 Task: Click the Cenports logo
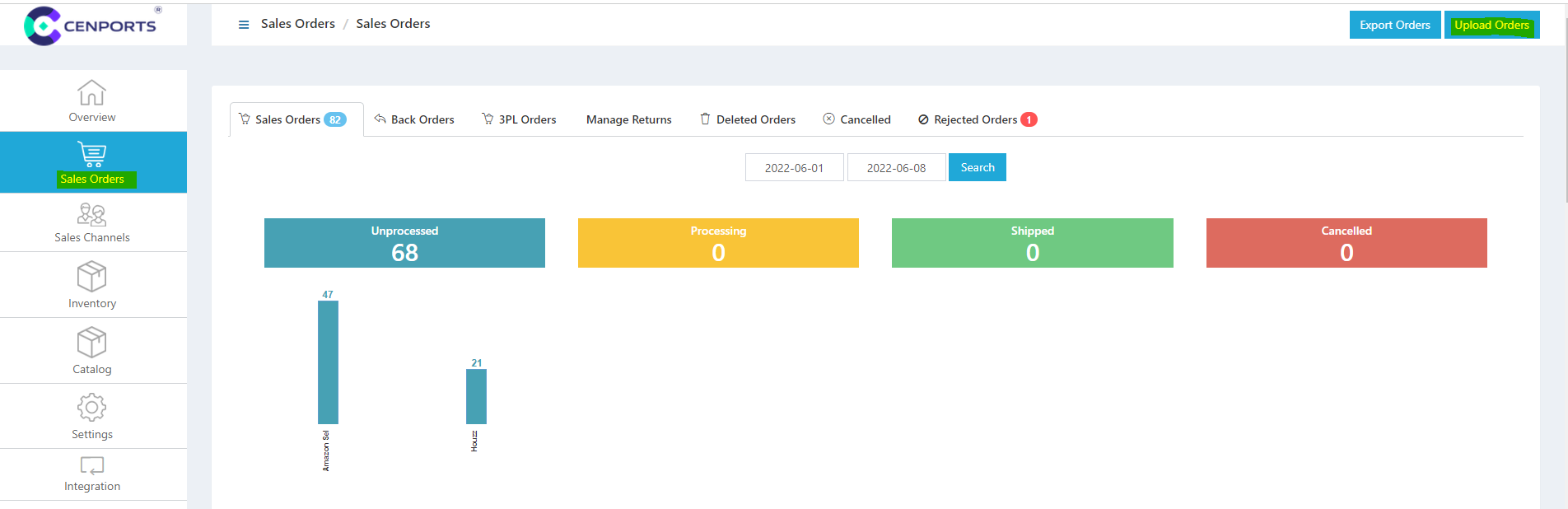click(91, 26)
